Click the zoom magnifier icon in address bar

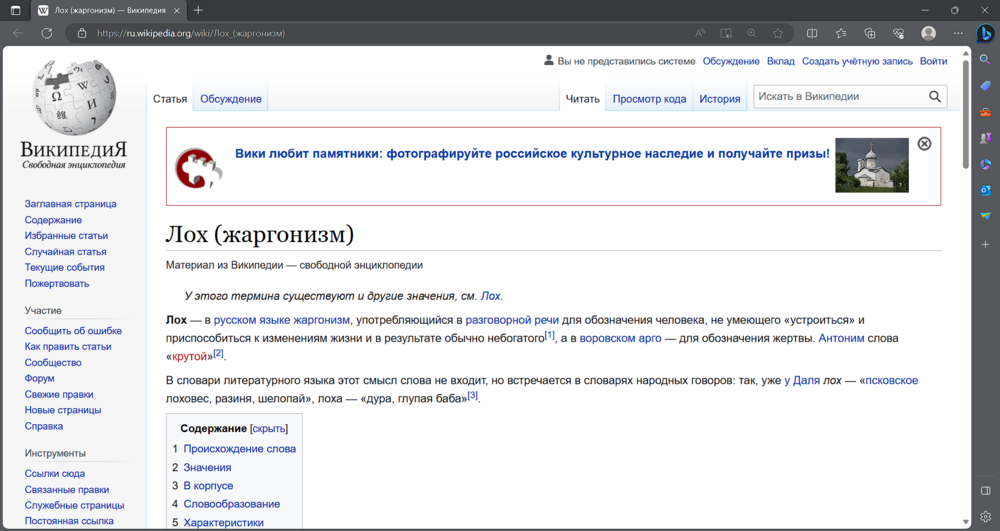[752, 33]
